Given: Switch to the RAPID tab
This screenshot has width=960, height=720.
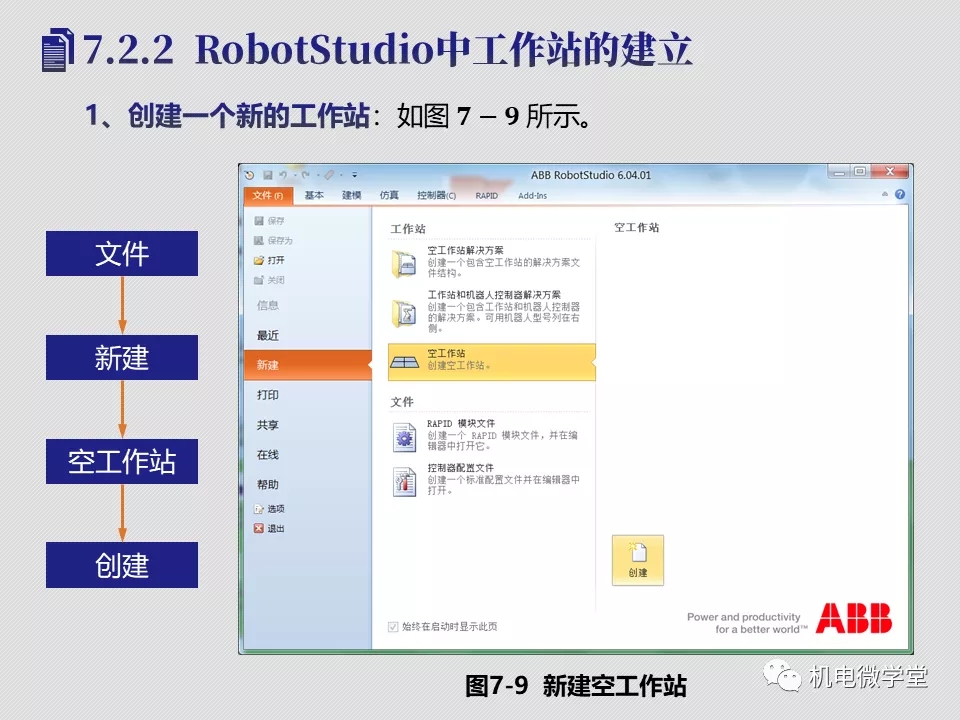Looking at the screenshot, I should (x=487, y=196).
